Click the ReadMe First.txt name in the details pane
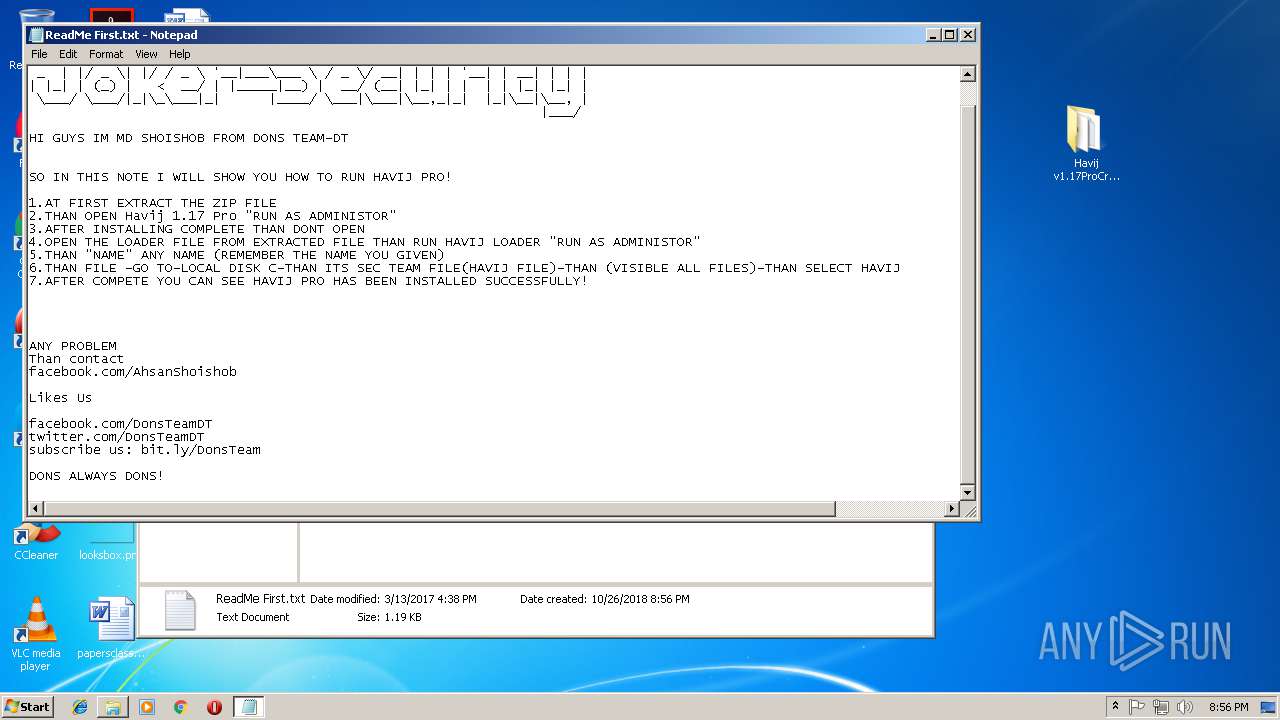The width and height of the screenshot is (1280, 720). click(x=261, y=599)
